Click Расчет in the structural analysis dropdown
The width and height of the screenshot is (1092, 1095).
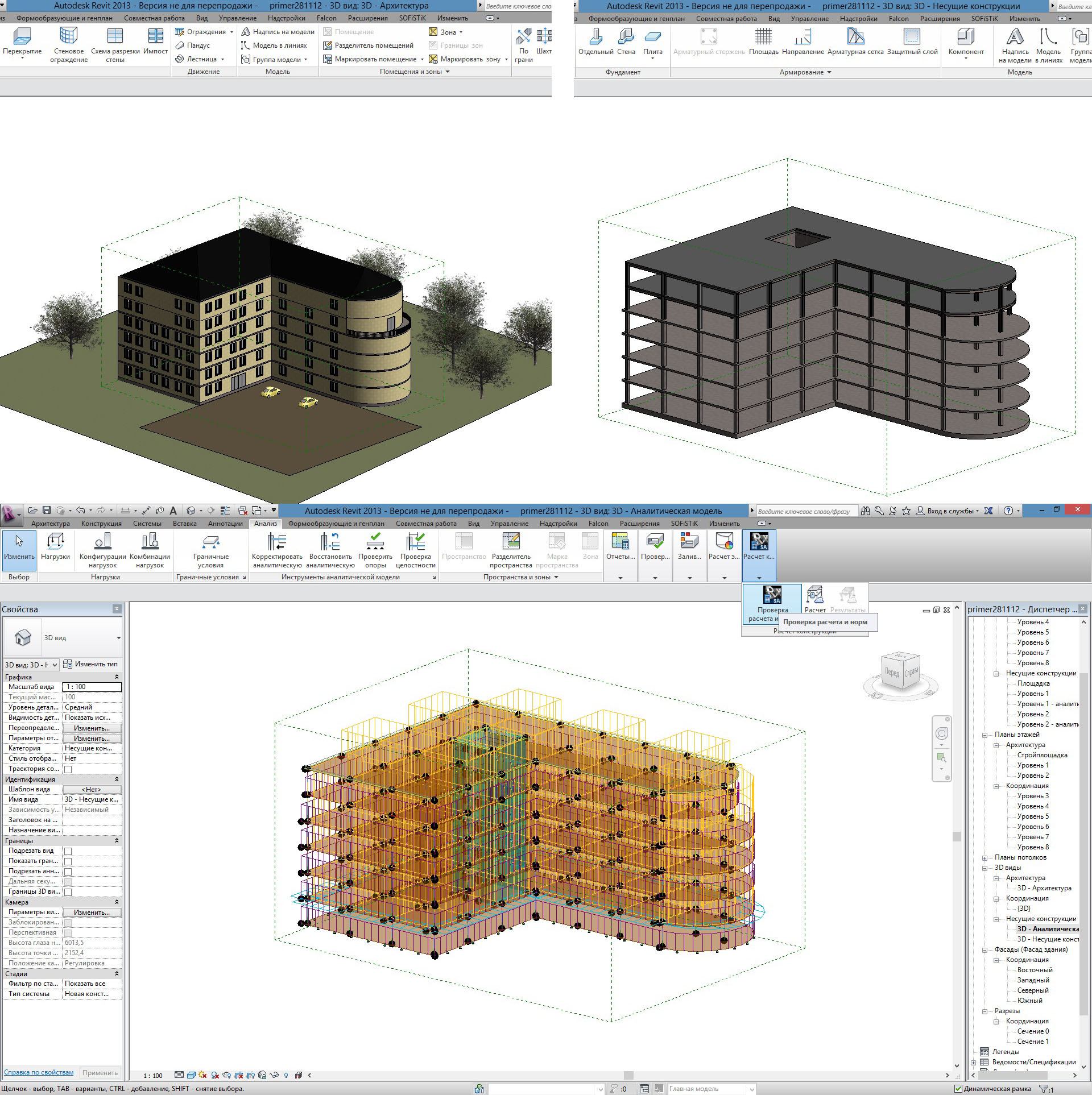(815, 600)
